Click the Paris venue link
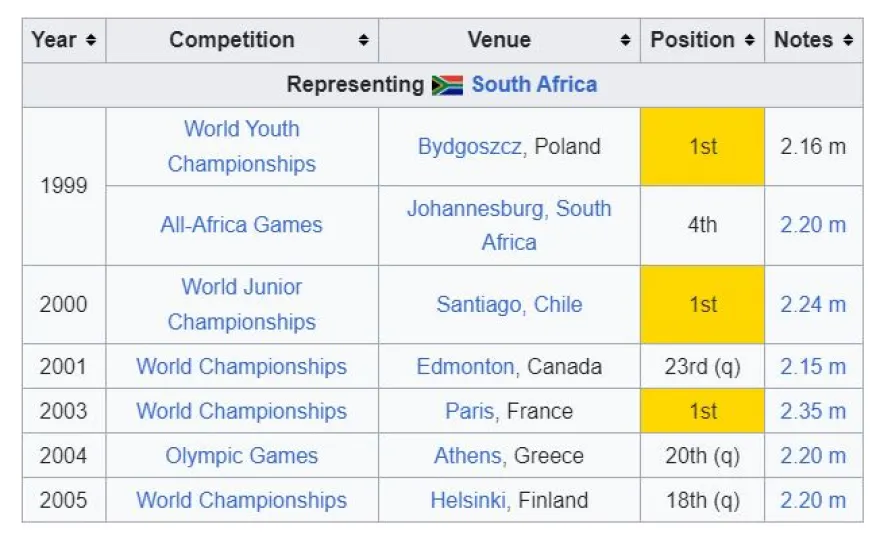Screen dimensions: 880x547 click(469, 411)
